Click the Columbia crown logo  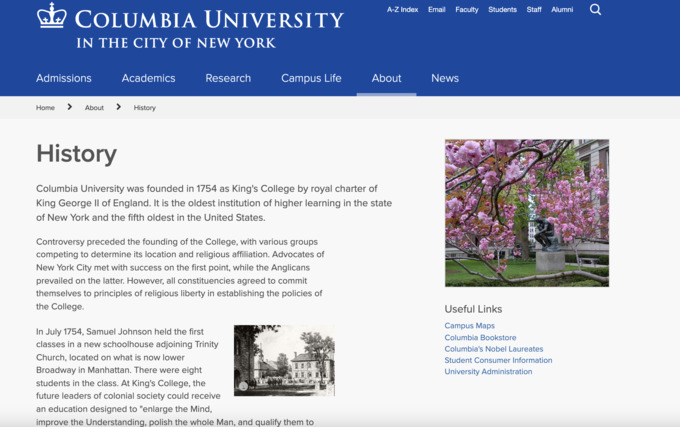[52, 16]
